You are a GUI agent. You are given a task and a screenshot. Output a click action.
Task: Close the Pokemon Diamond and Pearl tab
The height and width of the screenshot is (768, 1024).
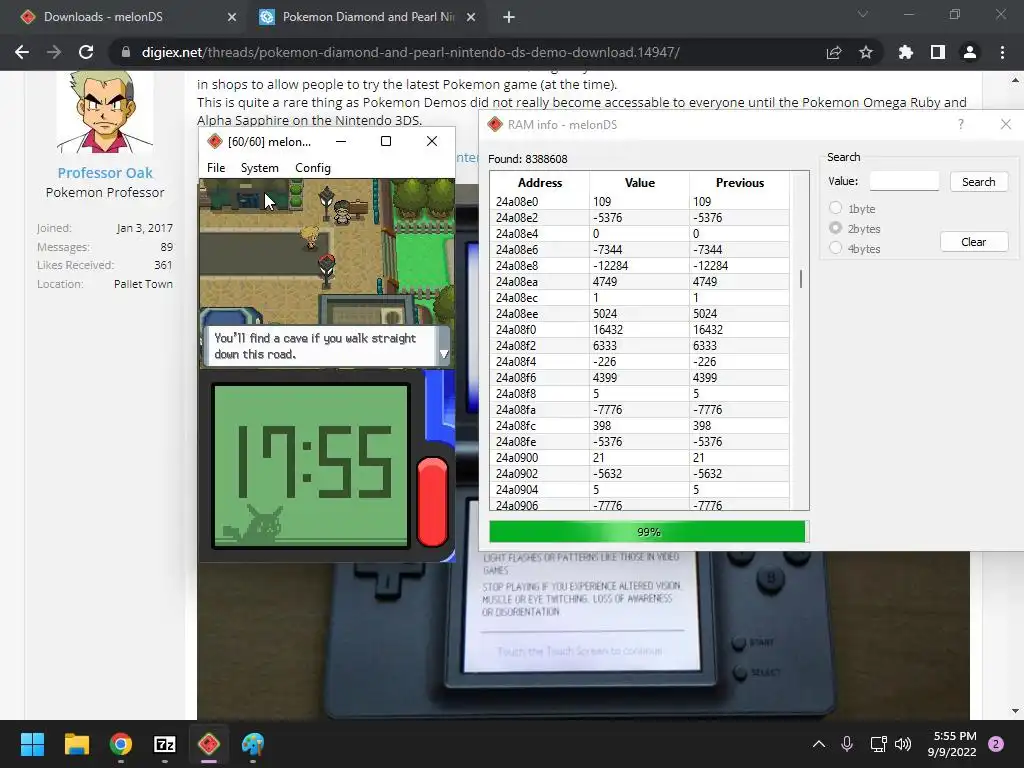[471, 17]
